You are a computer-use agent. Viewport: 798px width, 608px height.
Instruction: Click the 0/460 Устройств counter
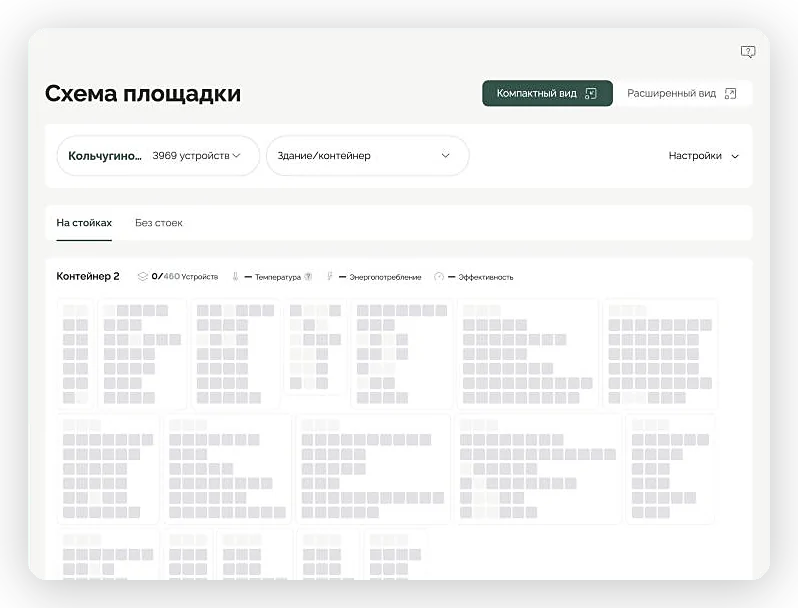(185, 276)
